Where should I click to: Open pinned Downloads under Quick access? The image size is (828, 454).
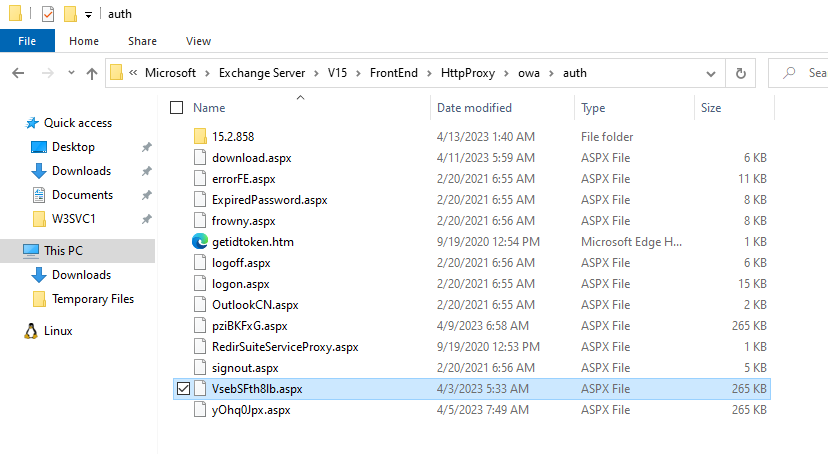(81, 171)
